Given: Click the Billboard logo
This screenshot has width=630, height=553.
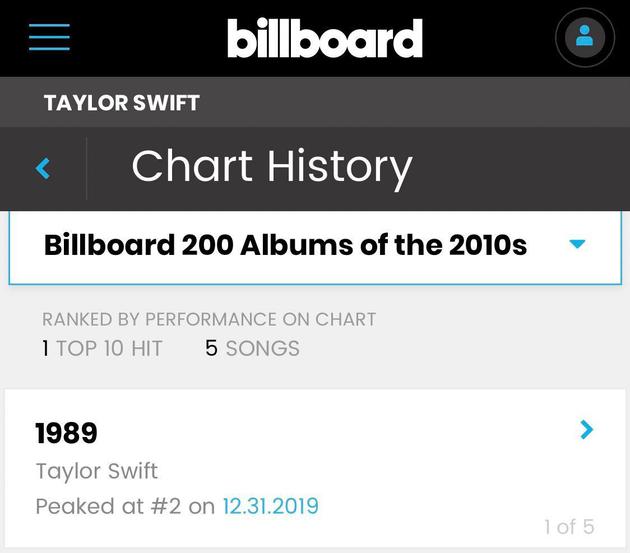Looking at the screenshot, I should (x=324, y=38).
